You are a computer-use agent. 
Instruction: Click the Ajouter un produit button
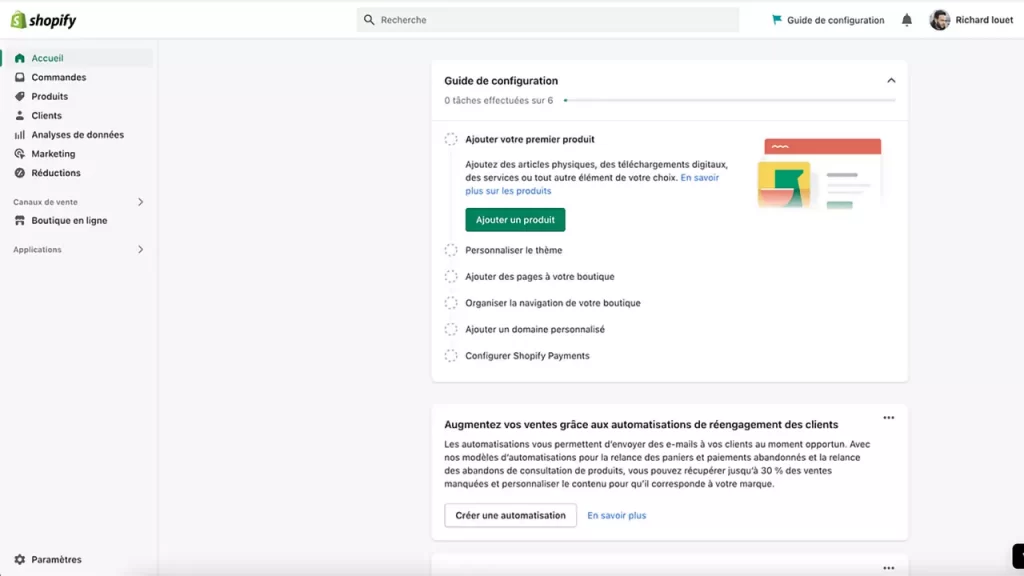(x=515, y=220)
